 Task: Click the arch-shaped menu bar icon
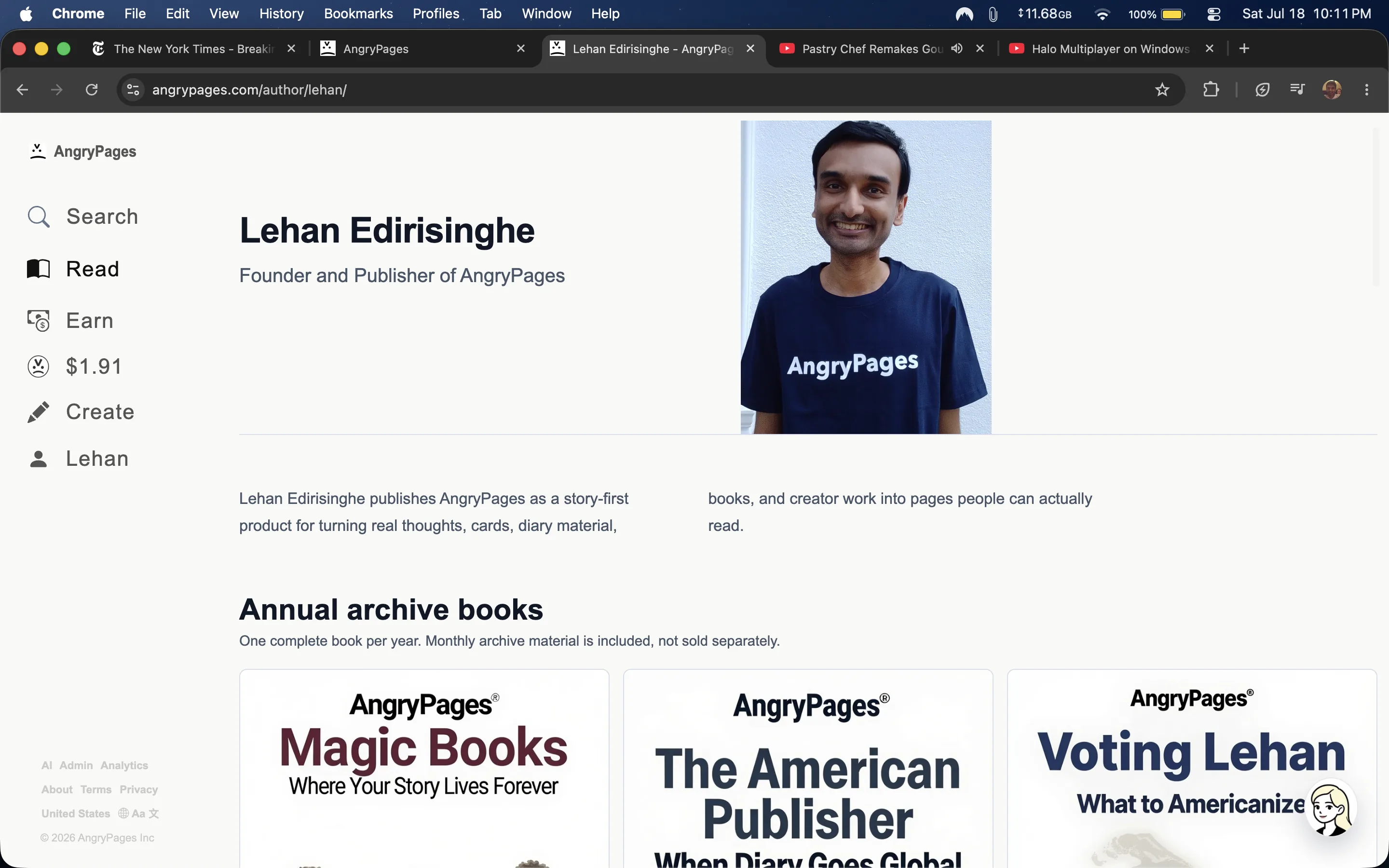click(x=964, y=14)
